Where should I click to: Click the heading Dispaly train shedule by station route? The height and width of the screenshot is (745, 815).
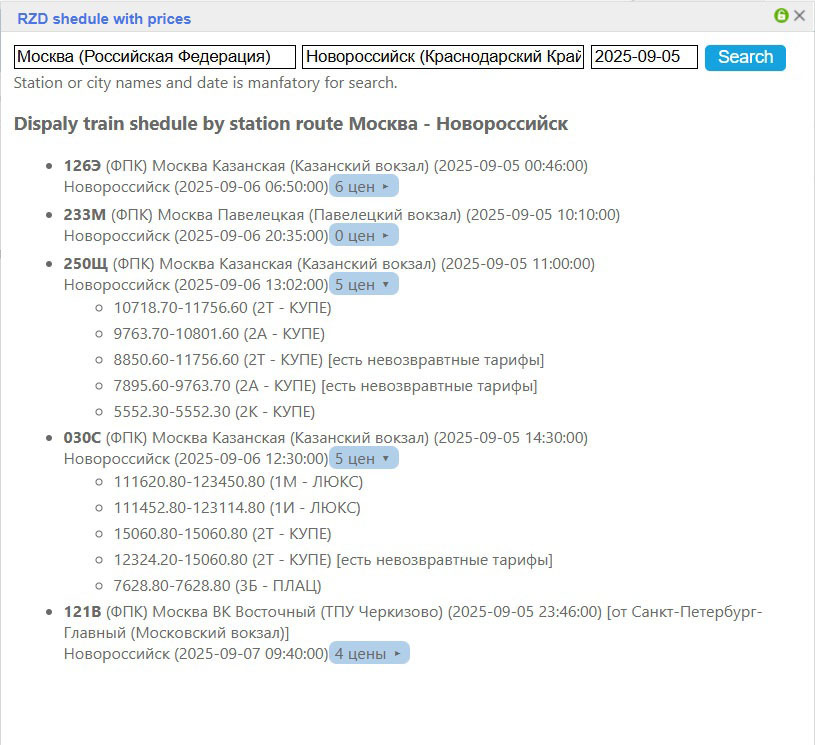[x=291, y=124]
